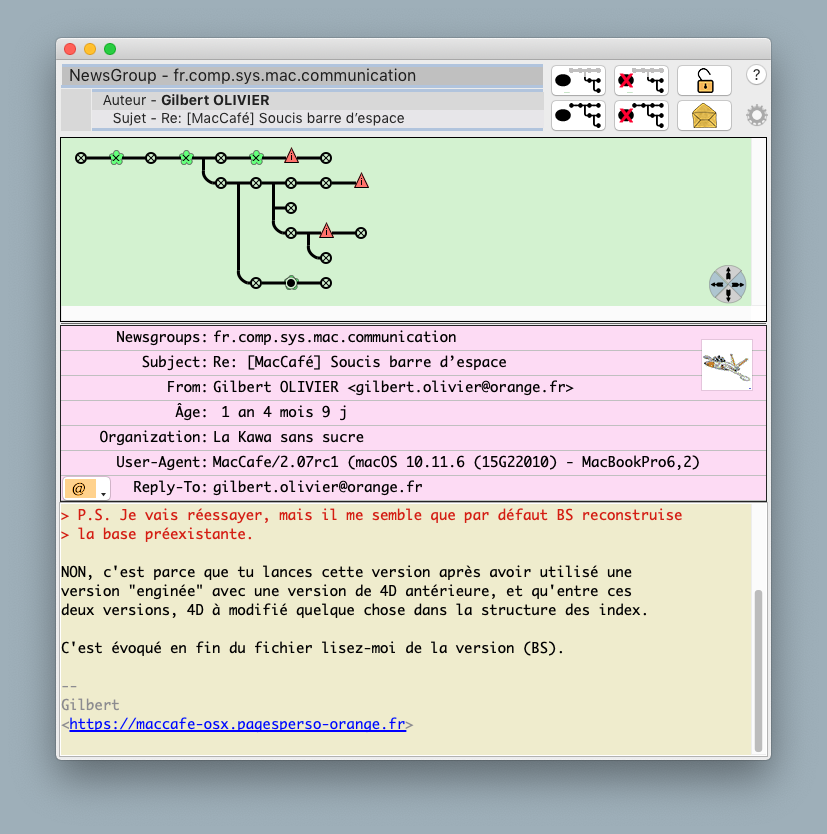This screenshot has height=834, width=827.
Task: Click the red-X button with black thread tree
Action: coord(641,116)
